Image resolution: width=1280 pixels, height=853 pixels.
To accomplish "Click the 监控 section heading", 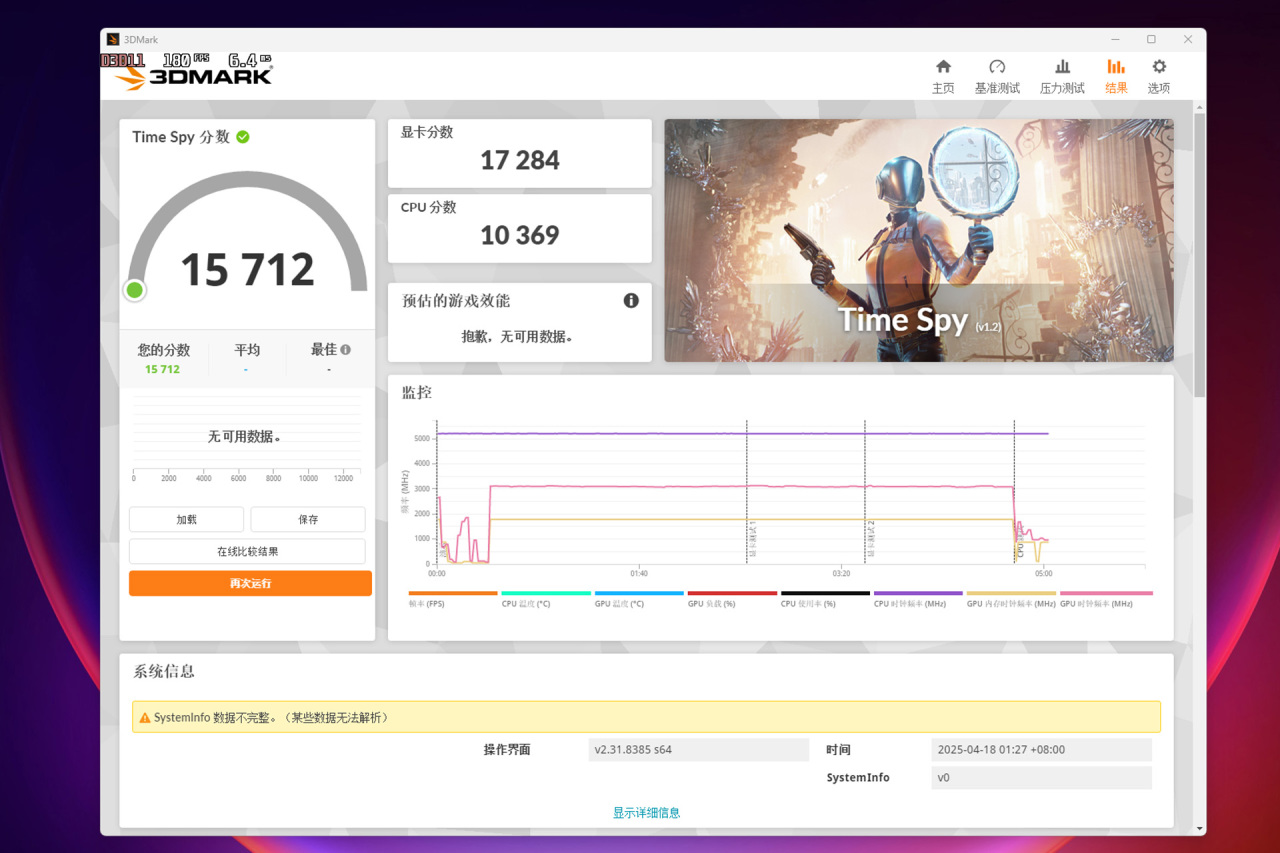I will [x=417, y=392].
